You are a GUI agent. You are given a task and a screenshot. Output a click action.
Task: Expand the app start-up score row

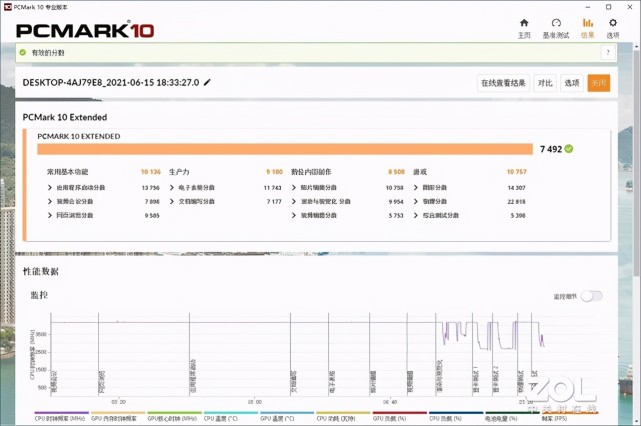(76, 188)
